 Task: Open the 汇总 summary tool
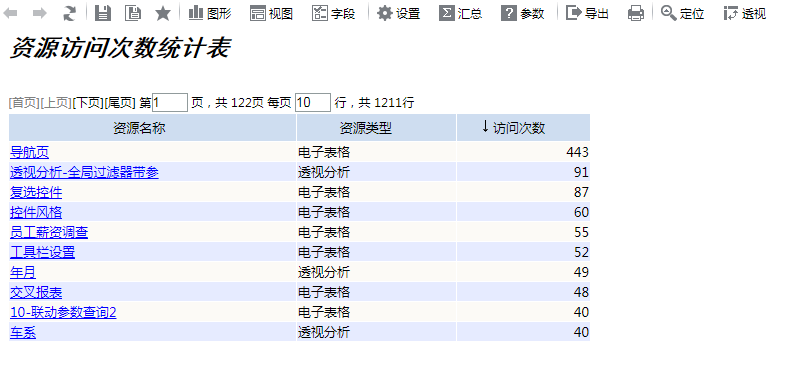(460, 13)
